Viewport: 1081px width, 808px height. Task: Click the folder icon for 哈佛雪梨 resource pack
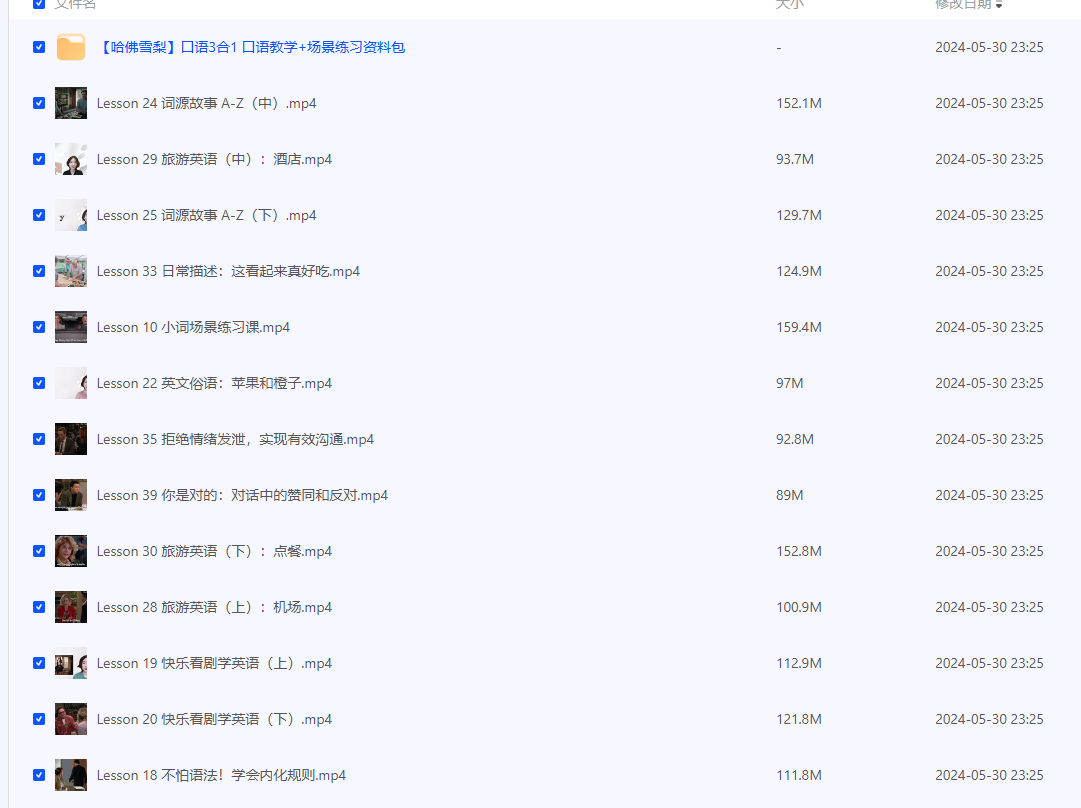pyautogui.click(x=71, y=47)
